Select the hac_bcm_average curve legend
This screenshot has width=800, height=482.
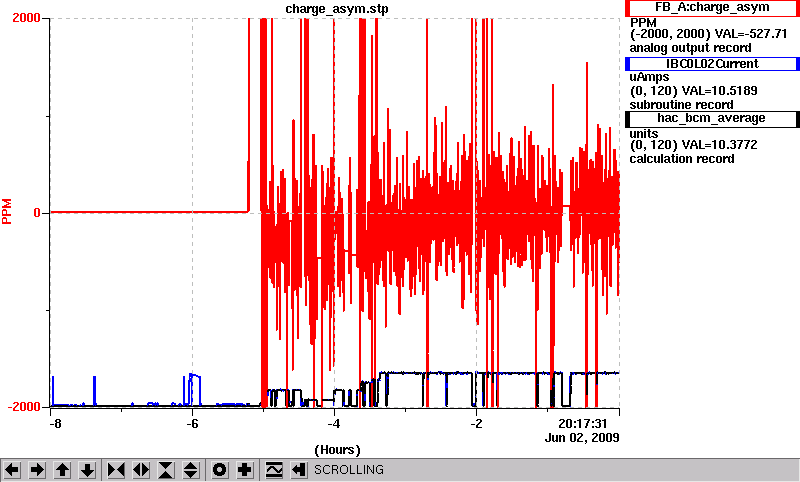pyautogui.click(x=712, y=118)
